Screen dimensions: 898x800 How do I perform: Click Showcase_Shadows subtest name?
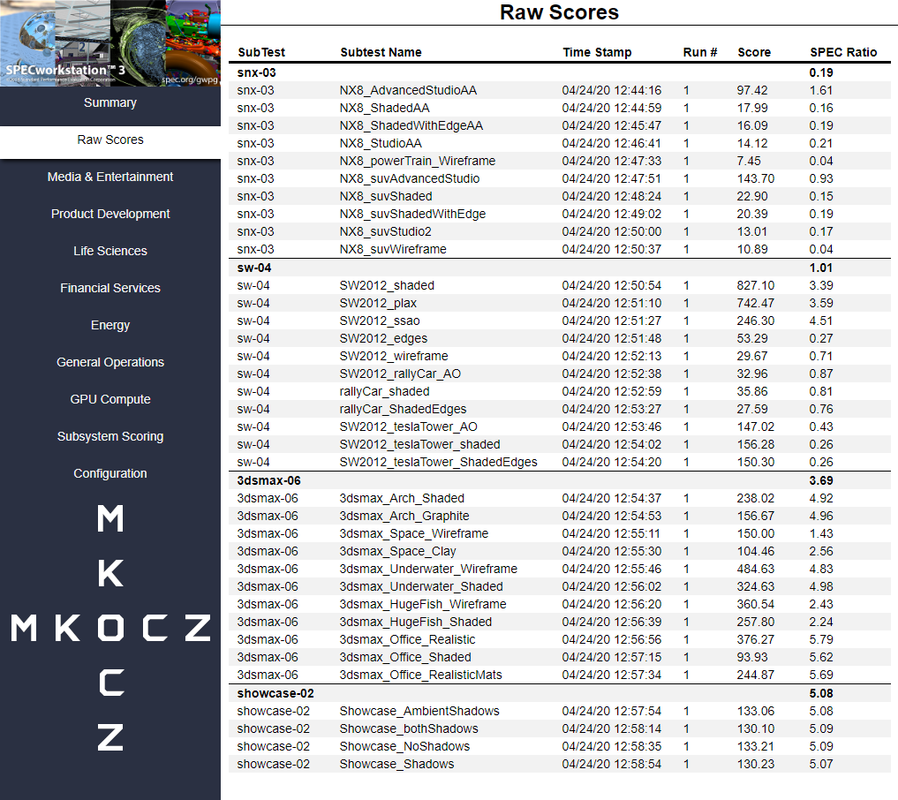pos(396,764)
